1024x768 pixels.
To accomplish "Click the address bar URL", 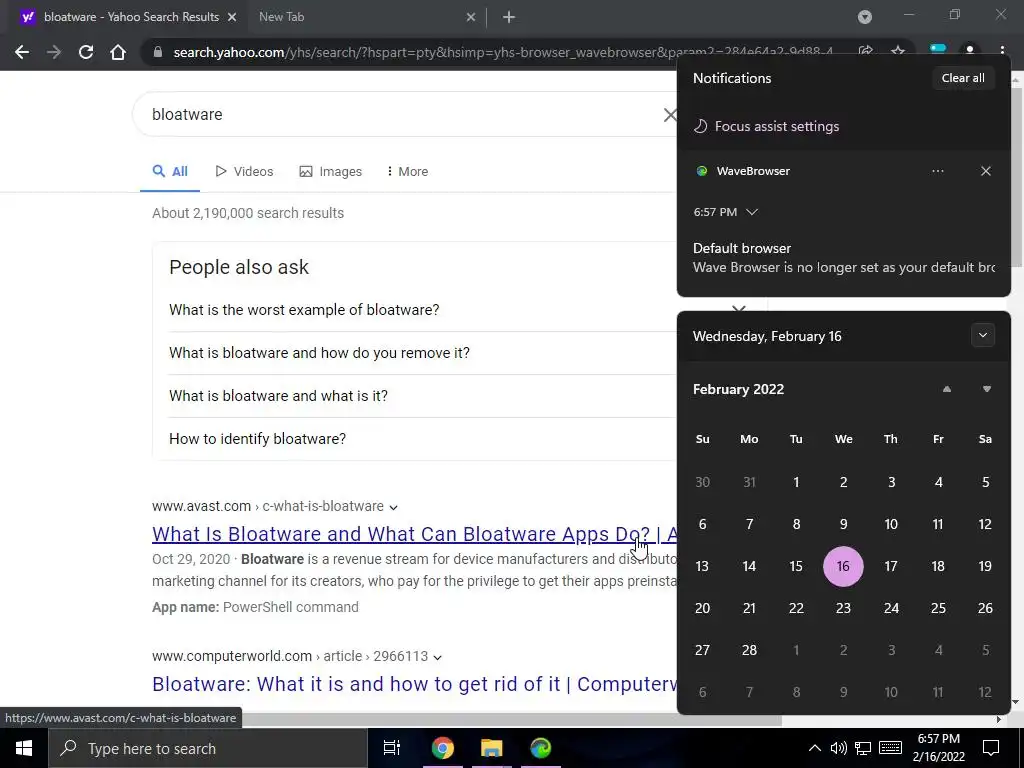I will tap(503, 52).
